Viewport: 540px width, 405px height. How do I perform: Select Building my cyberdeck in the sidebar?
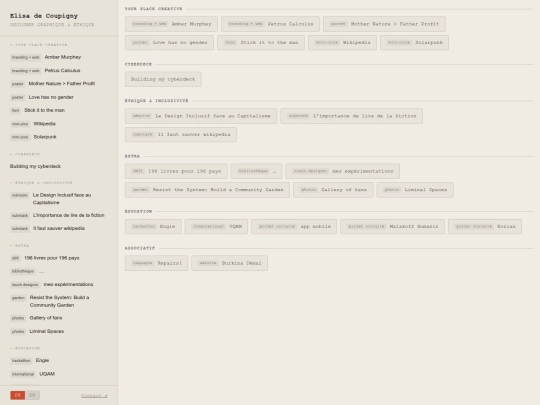(x=35, y=166)
